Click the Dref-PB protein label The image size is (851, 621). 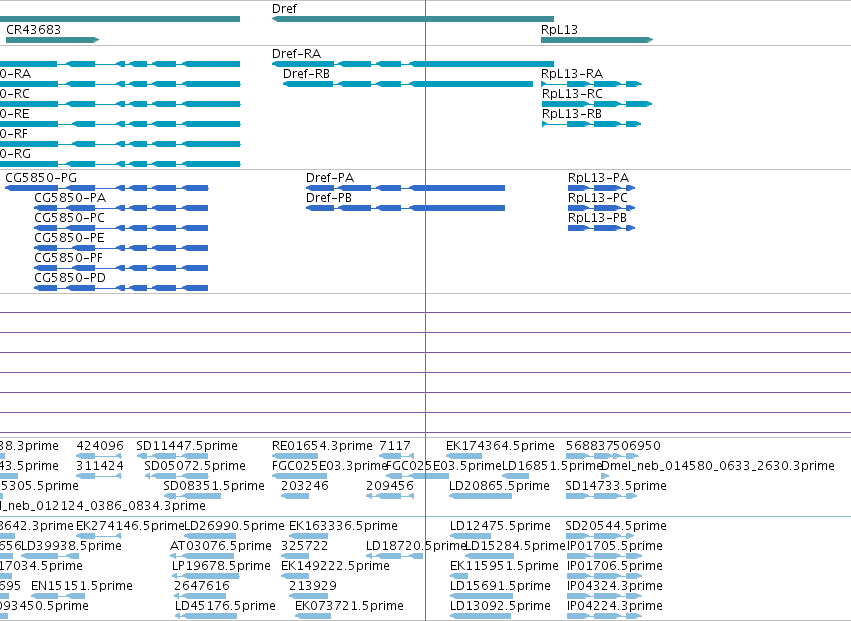point(329,198)
